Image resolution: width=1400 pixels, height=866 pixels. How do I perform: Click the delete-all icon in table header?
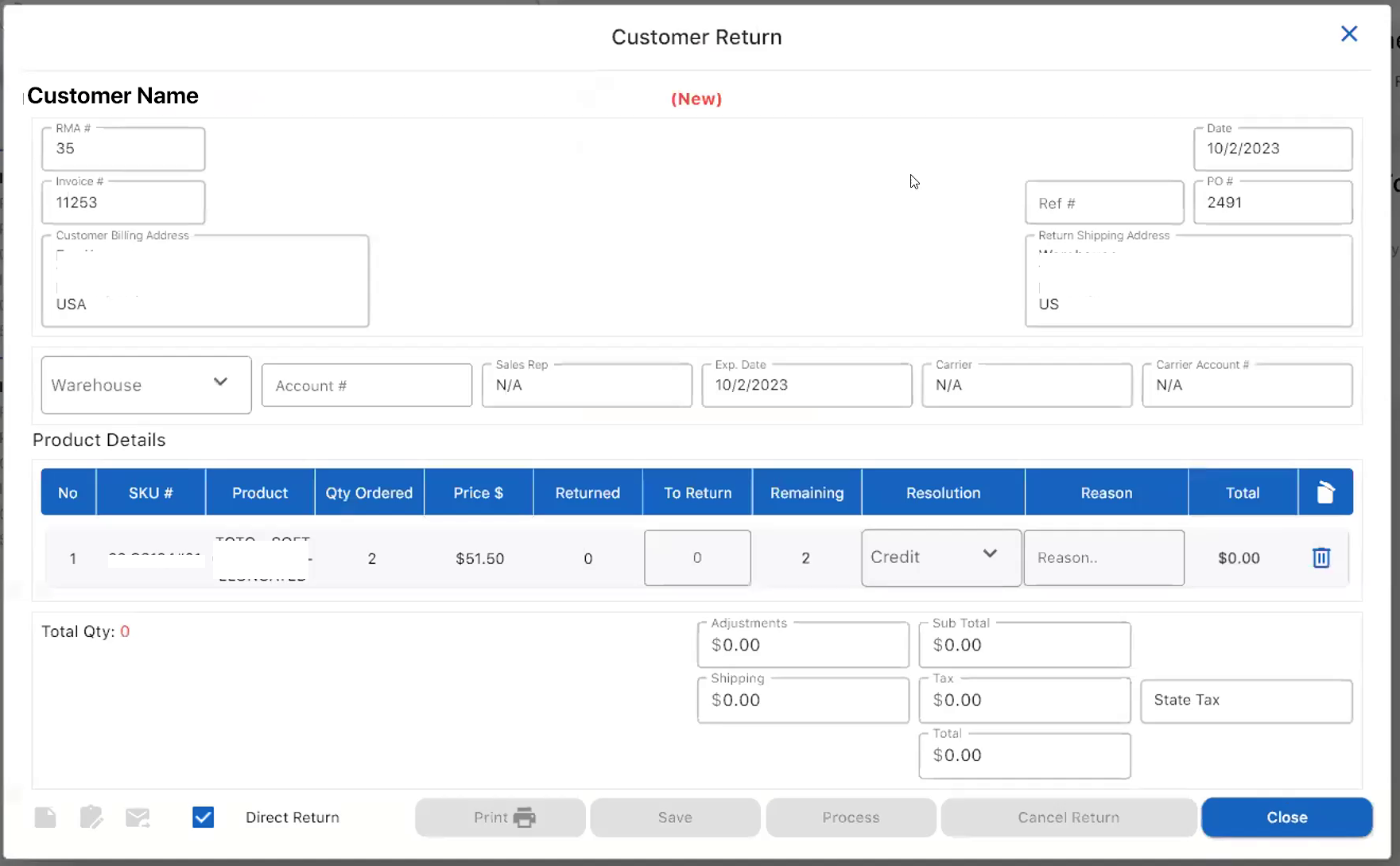1325,493
